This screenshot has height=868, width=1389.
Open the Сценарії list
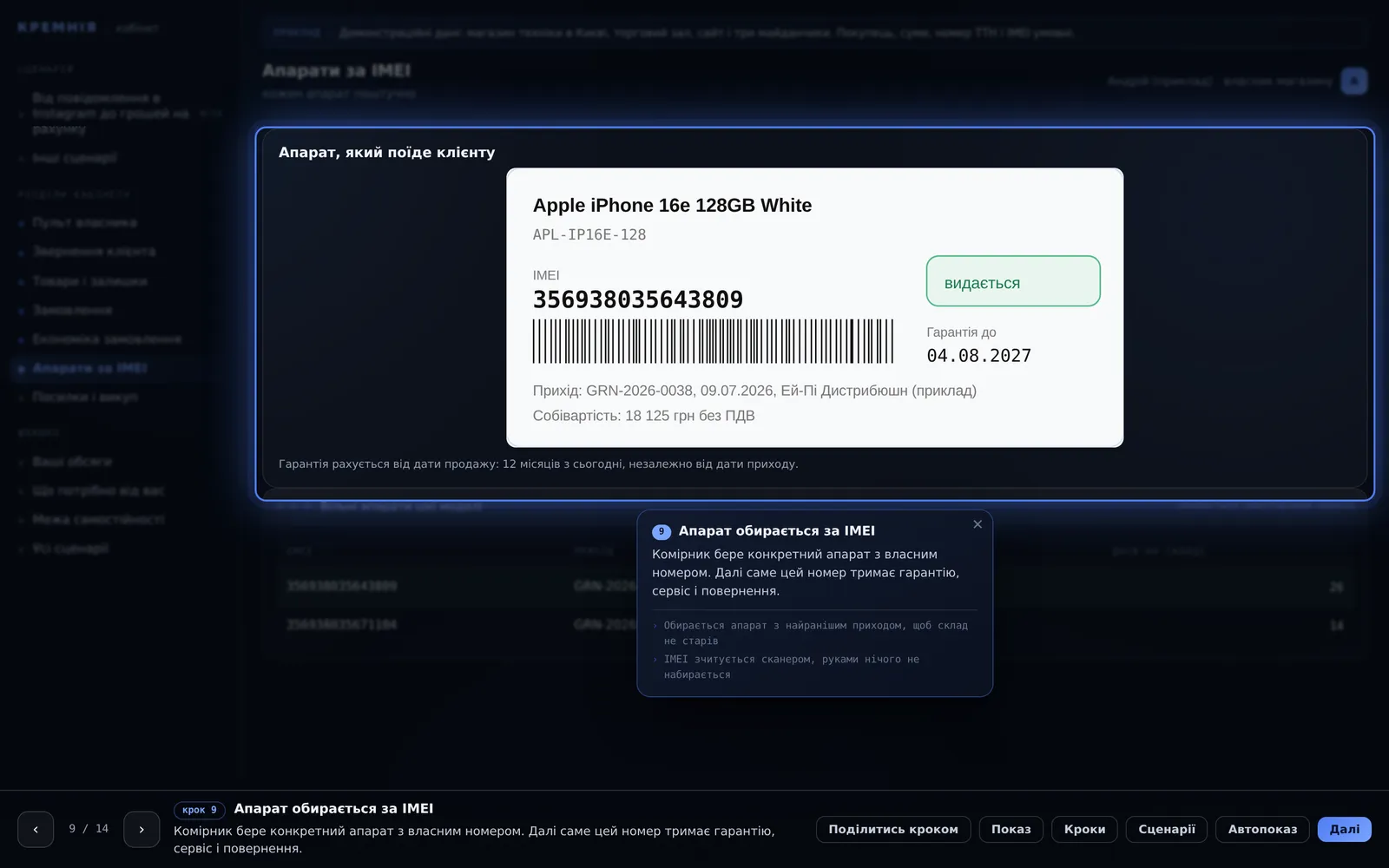click(1167, 829)
